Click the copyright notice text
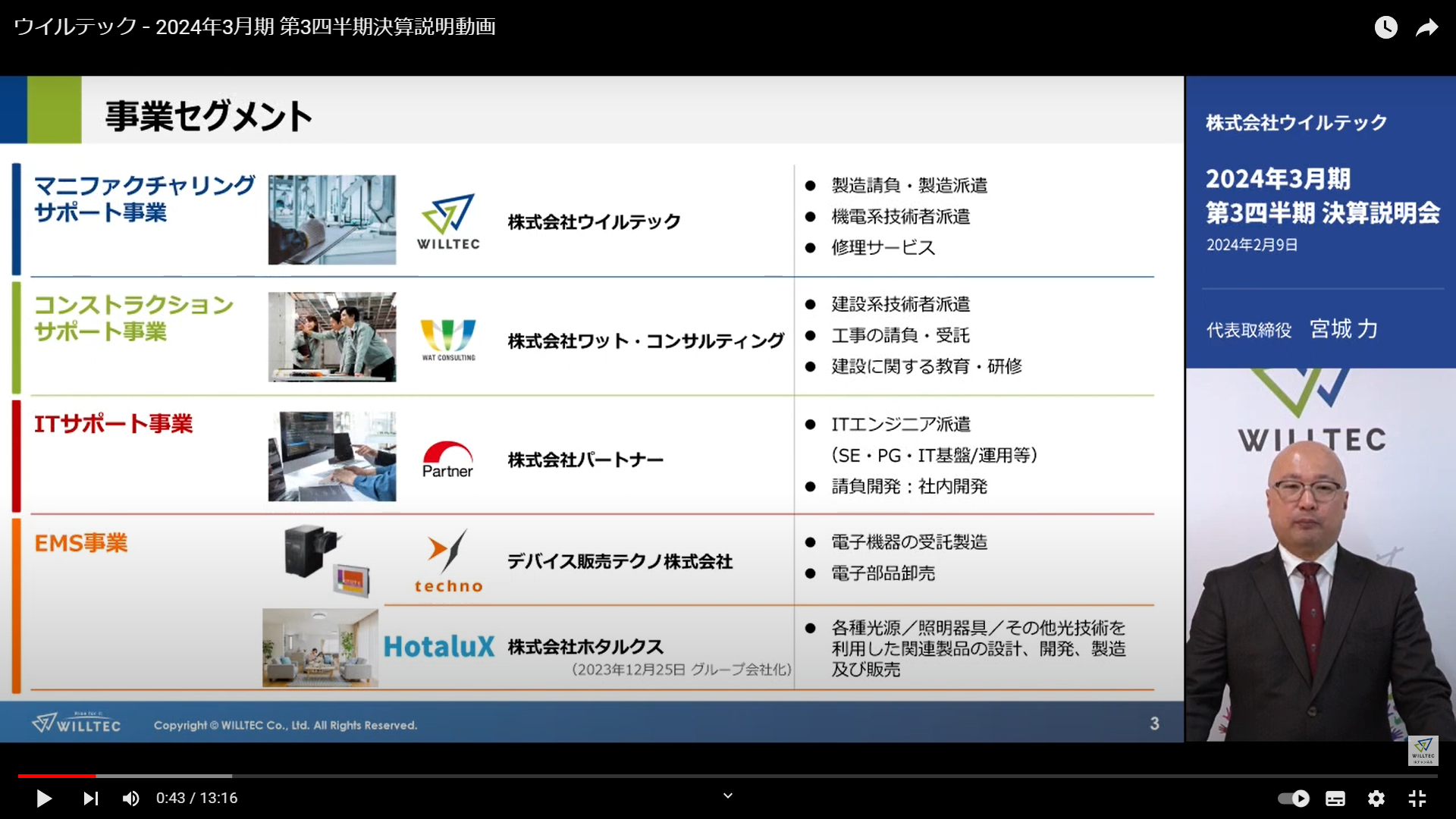This screenshot has height=819, width=1456. [x=285, y=726]
